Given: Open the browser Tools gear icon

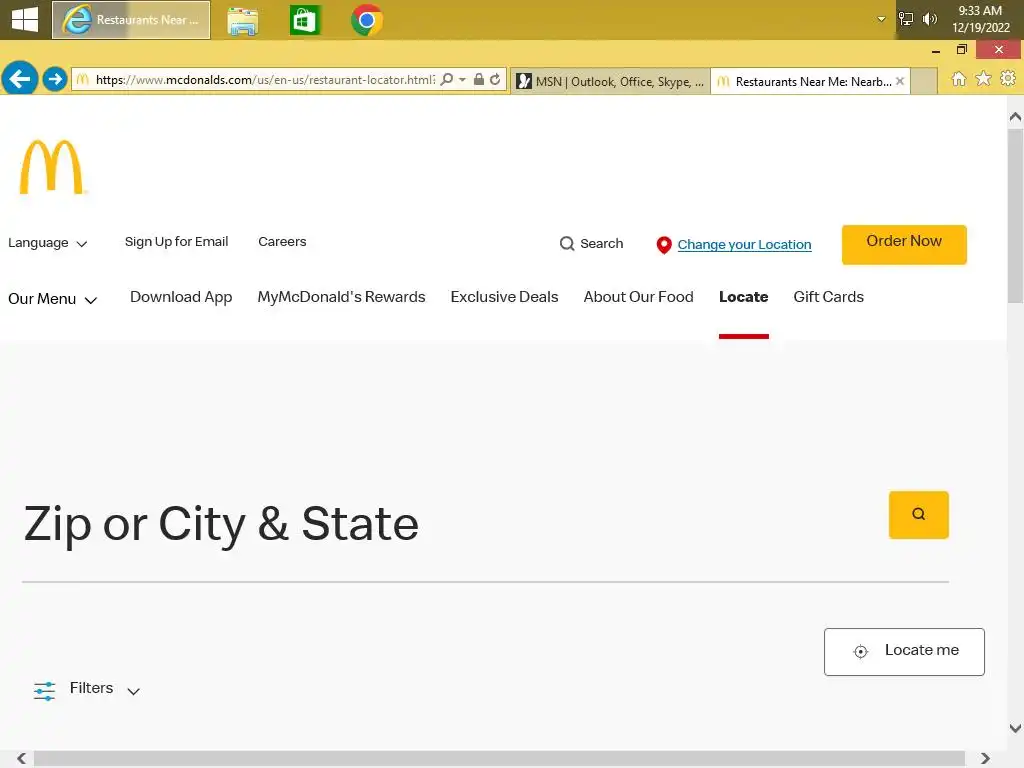Looking at the screenshot, I should tap(1008, 79).
